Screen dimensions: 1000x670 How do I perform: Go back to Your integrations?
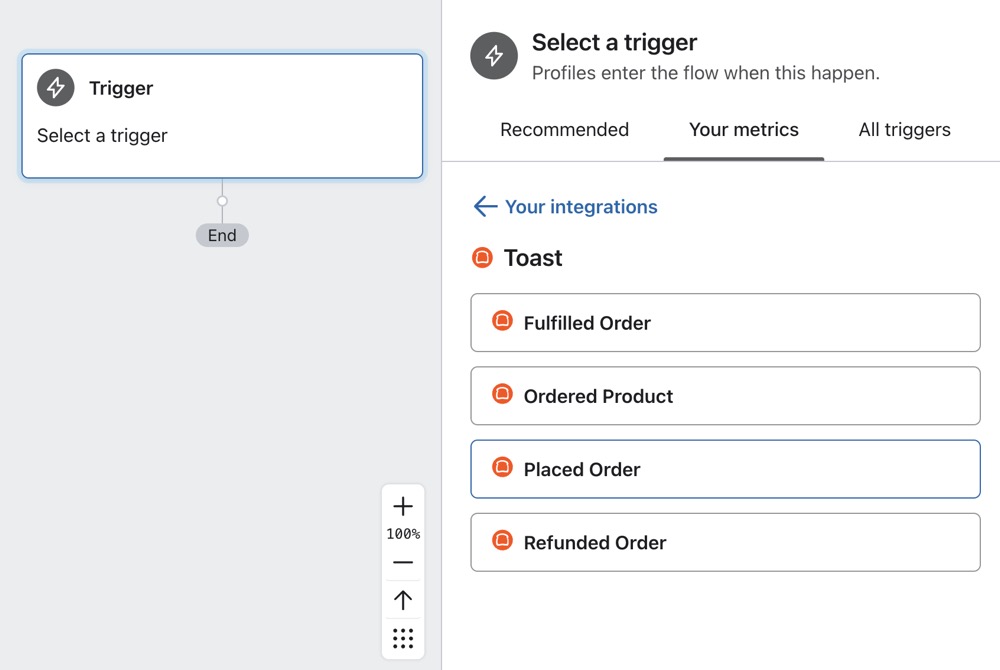[581, 207]
